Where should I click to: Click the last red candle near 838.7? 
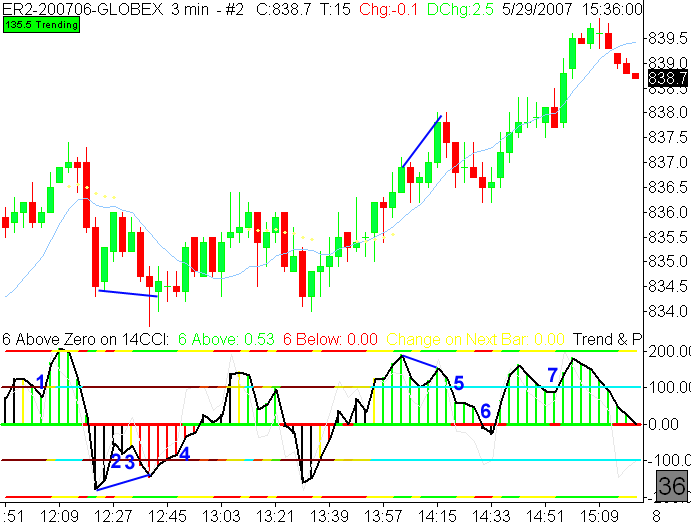coord(635,76)
